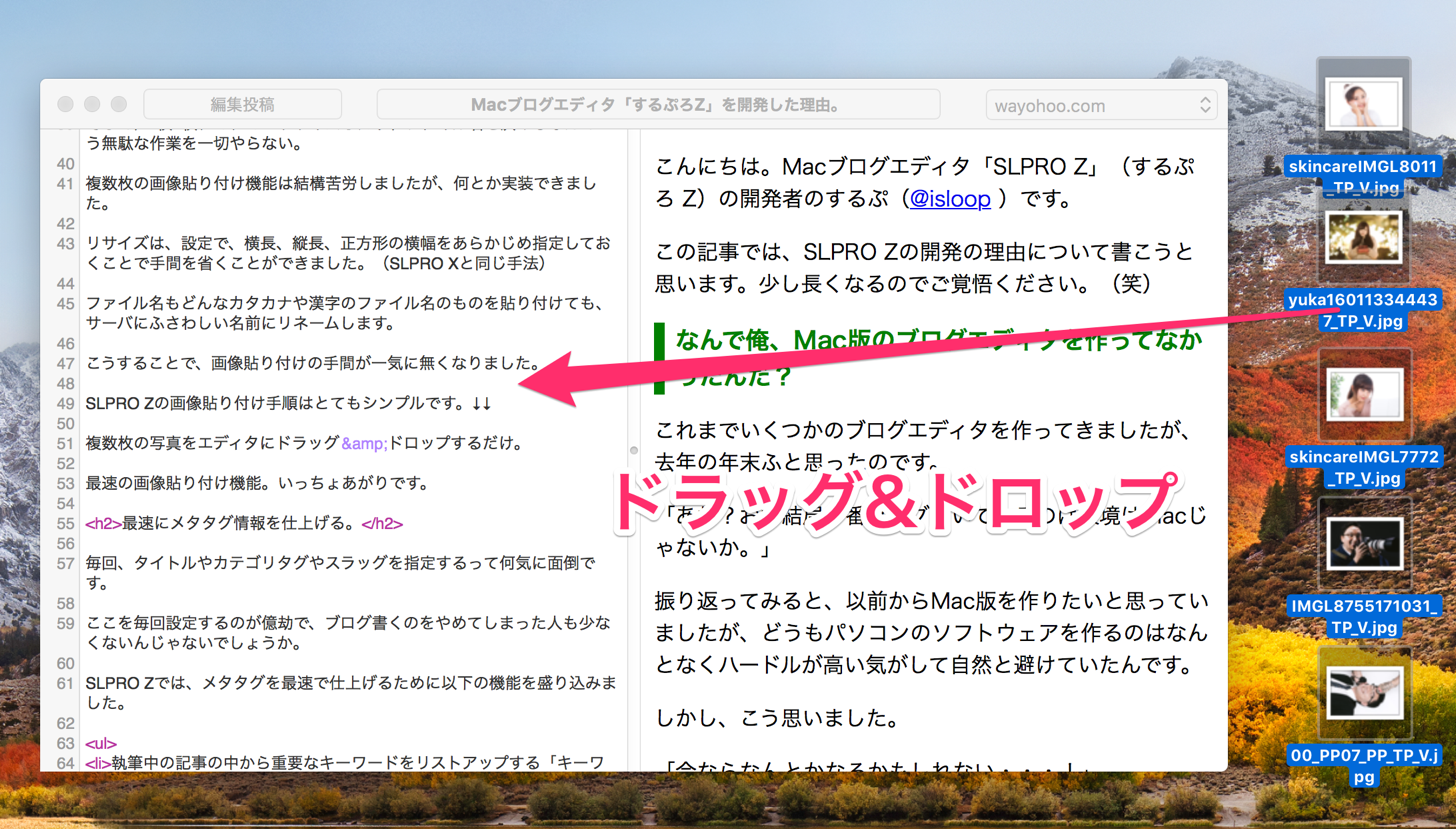1456x829 pixels.
Task: Click the gray close button of editor window
Action: click(x=67, y=104)
